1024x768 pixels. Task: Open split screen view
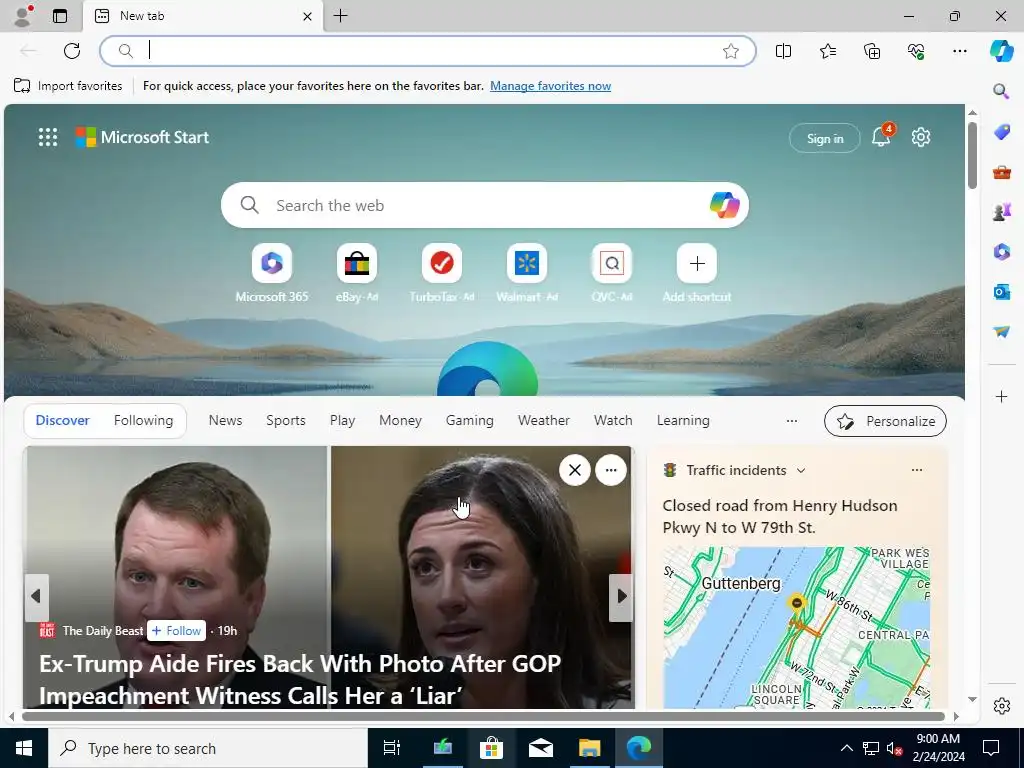coord(783,51)
